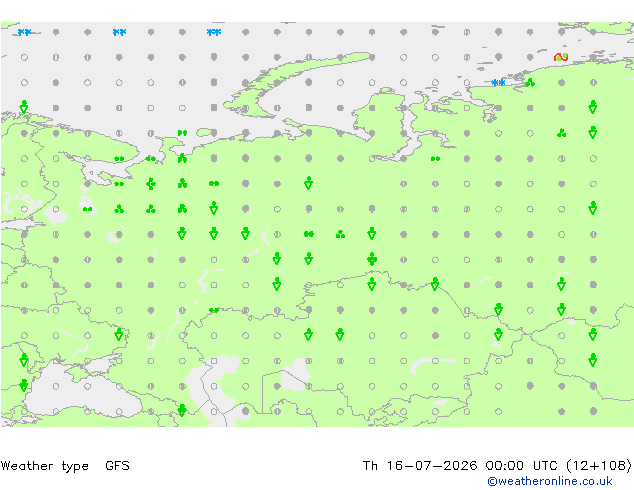The image size is (634, 490).
Task: Click the 'GFS' model label
Action: point(117,466)
